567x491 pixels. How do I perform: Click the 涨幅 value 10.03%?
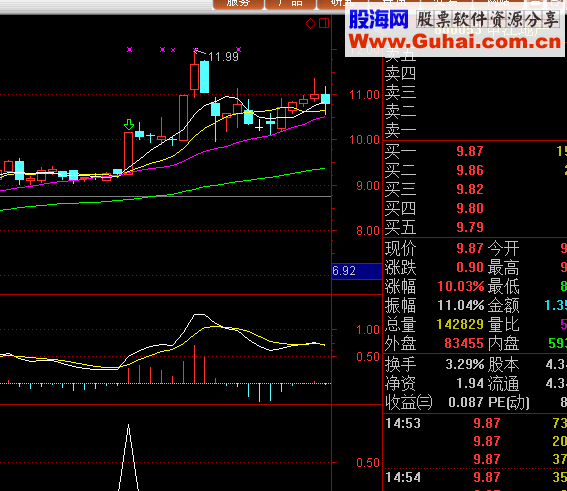460,286
